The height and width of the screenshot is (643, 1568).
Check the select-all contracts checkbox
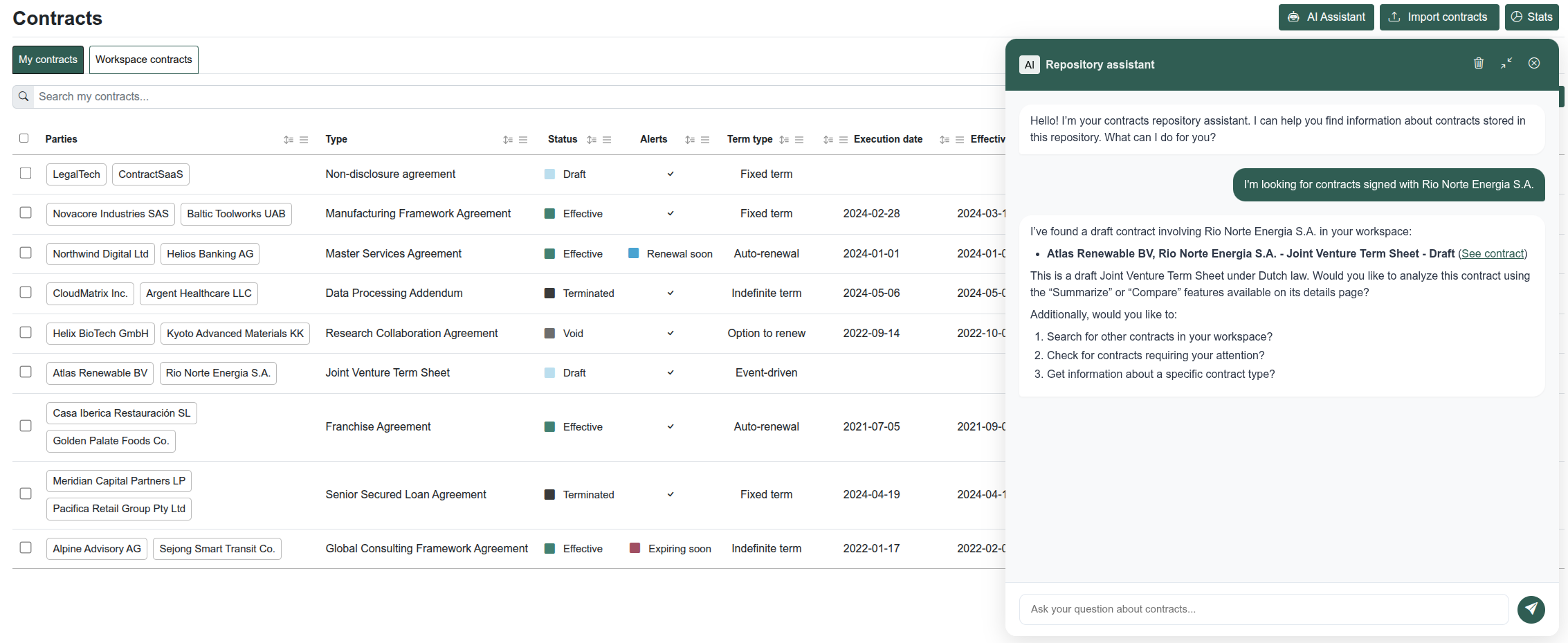click(x=24, y=138)
